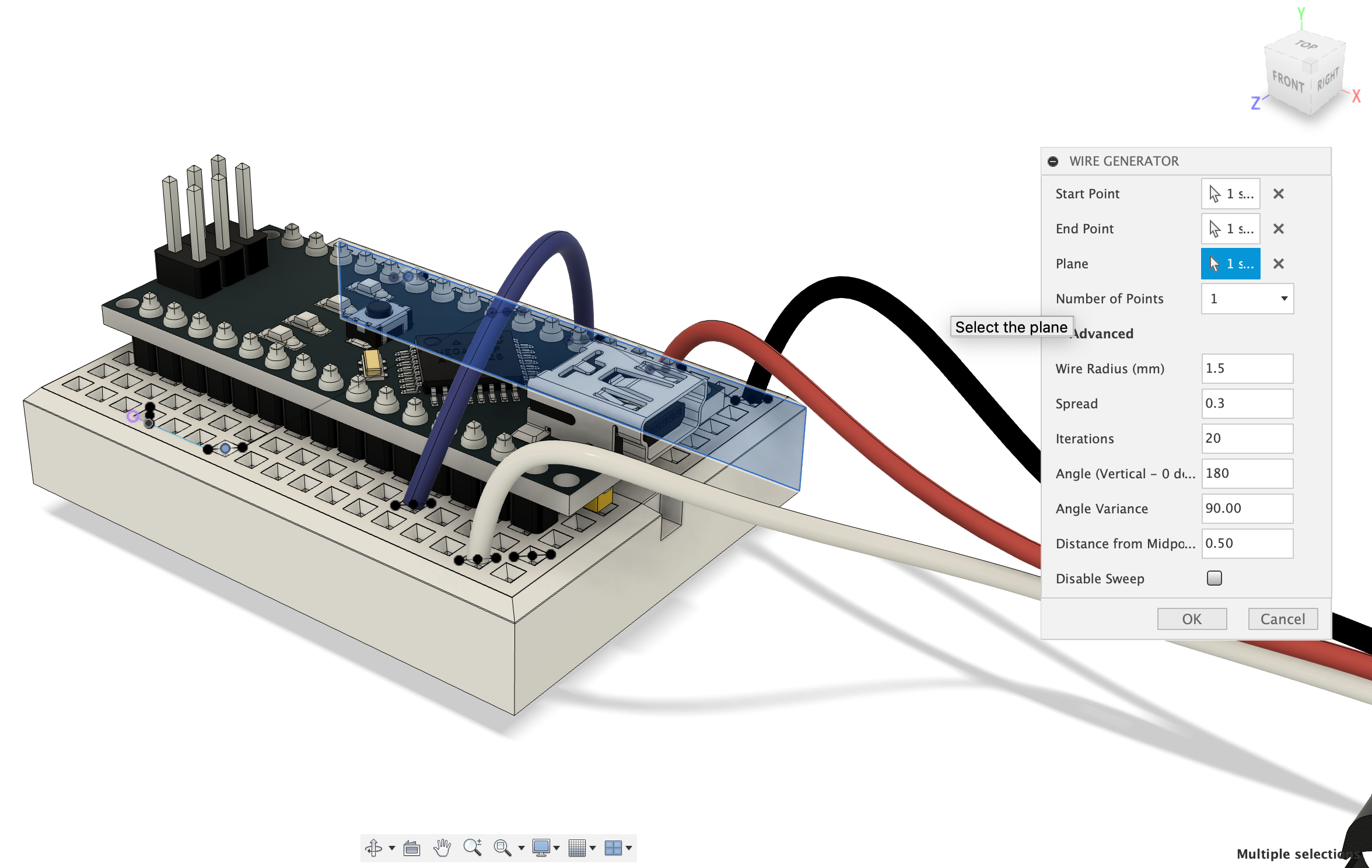Enable the Disable Sweep checkbox
This screenshot has width=1372, height=868.
tap(1214, 578)
